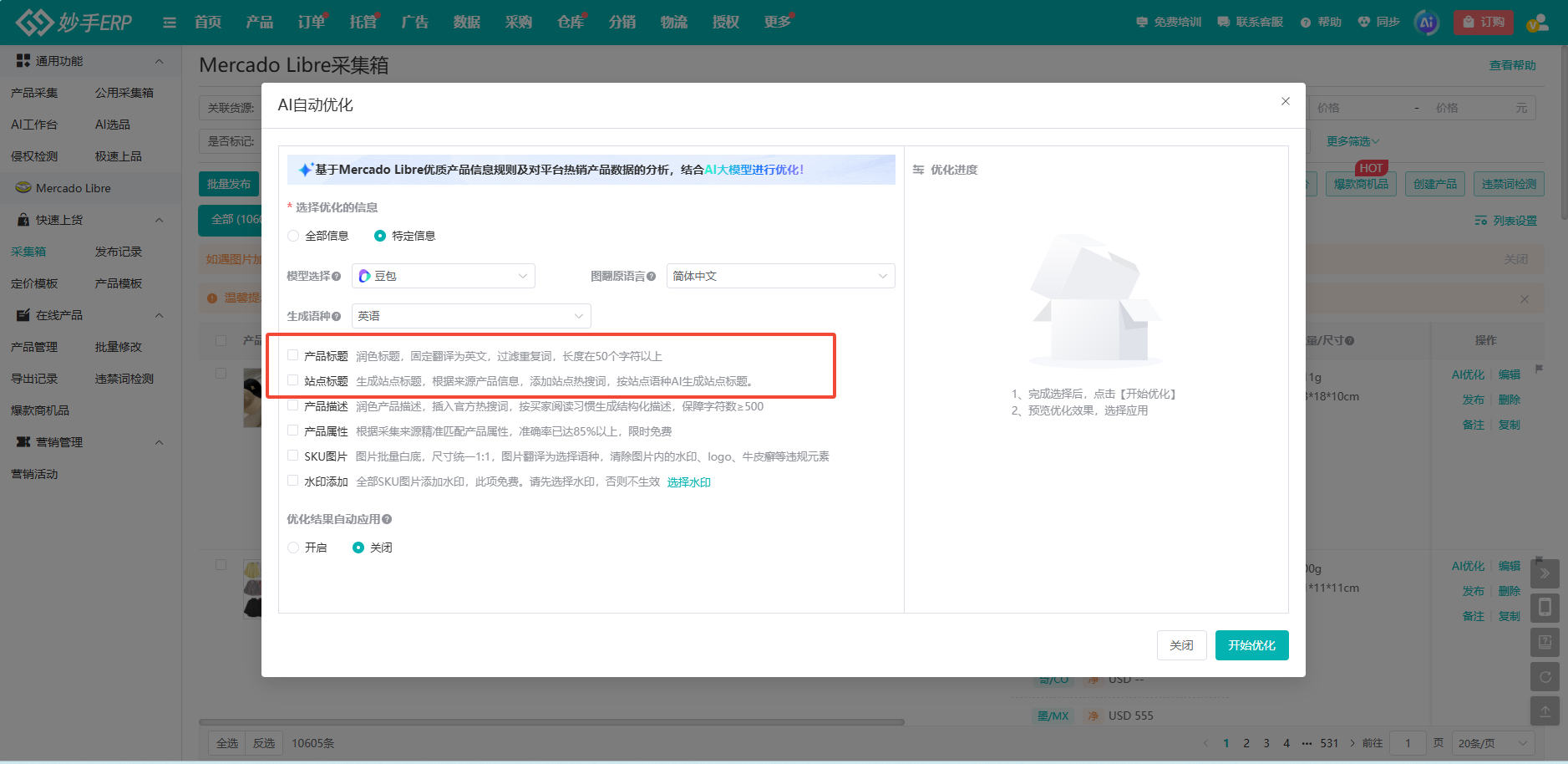Click the 开始优化 button
Screen dimensions: 1568x764
tap(1251, 645)
